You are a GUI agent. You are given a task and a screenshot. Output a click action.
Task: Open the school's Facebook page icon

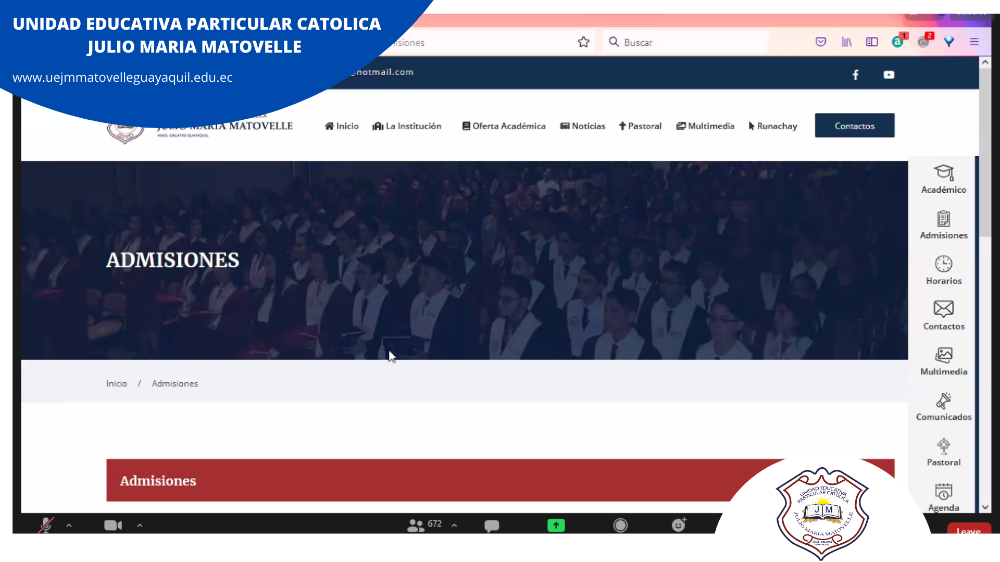(x=855, y=75)
